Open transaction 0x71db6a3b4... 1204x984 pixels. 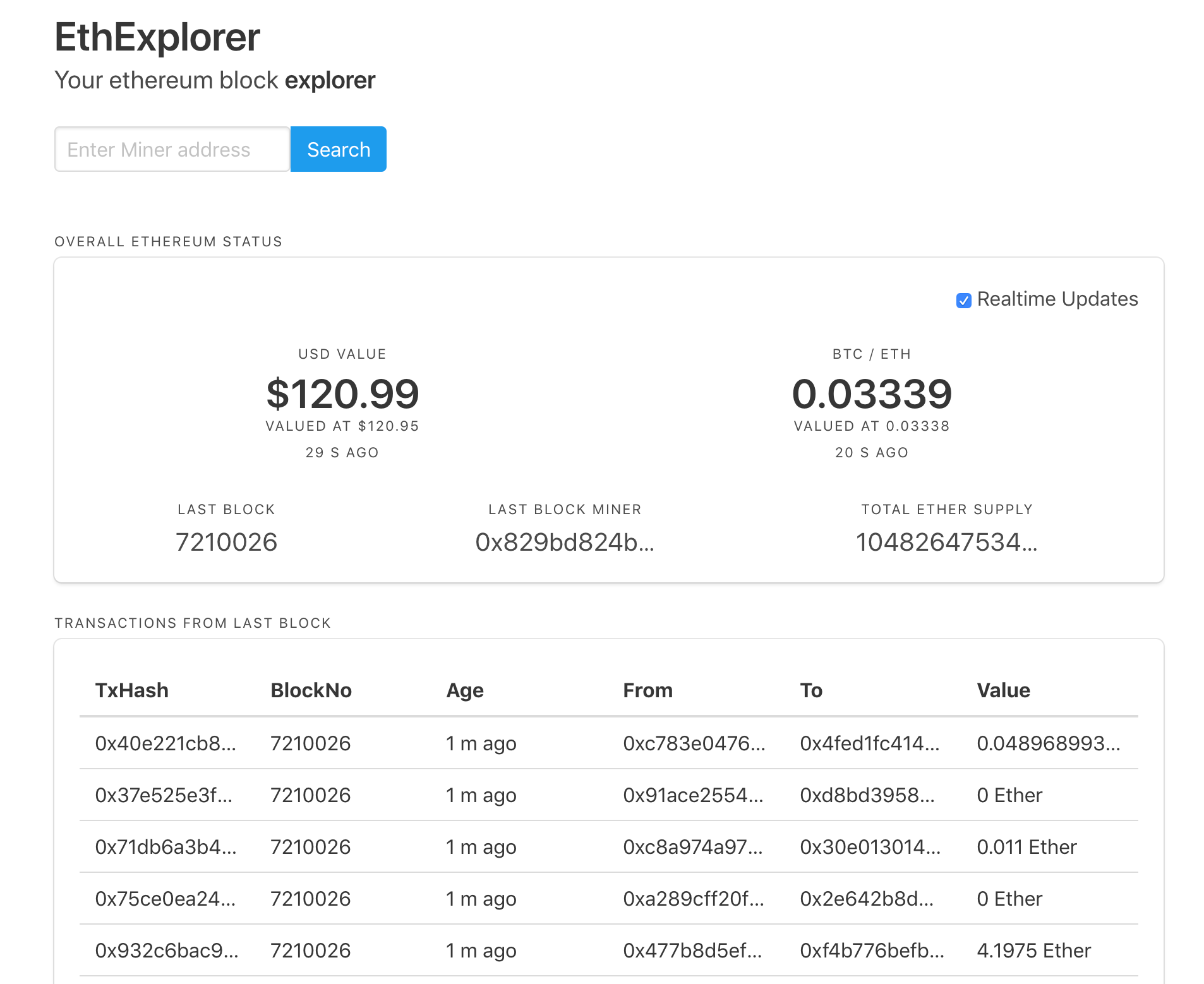tap(166, 847)
